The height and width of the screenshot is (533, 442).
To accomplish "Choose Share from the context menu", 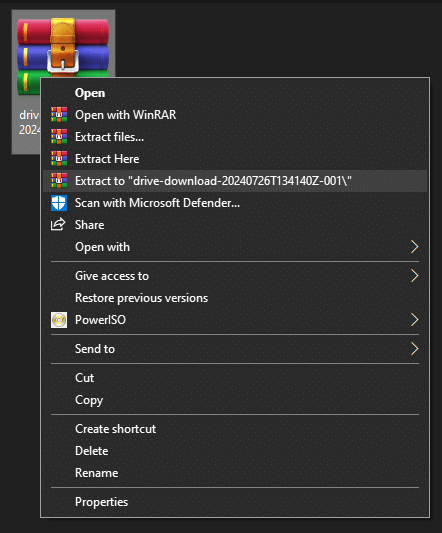I will [235, 225].
